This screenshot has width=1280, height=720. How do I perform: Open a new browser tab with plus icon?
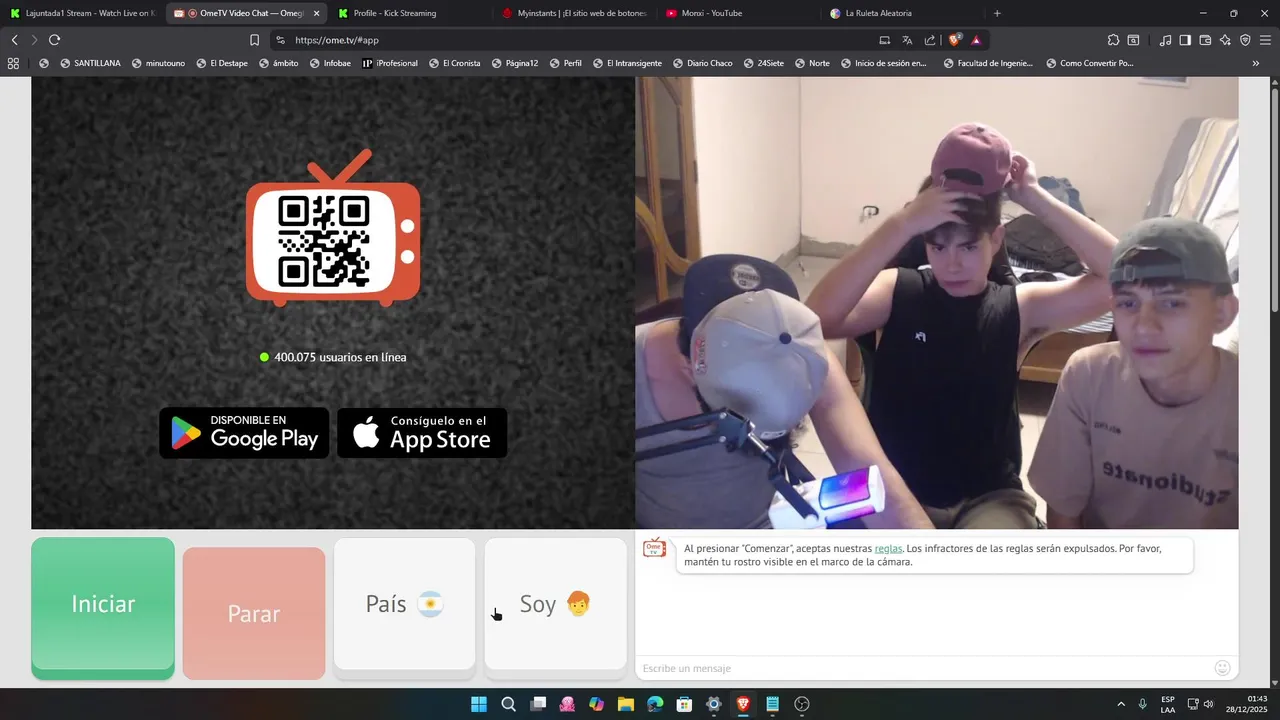click(997, 13)
